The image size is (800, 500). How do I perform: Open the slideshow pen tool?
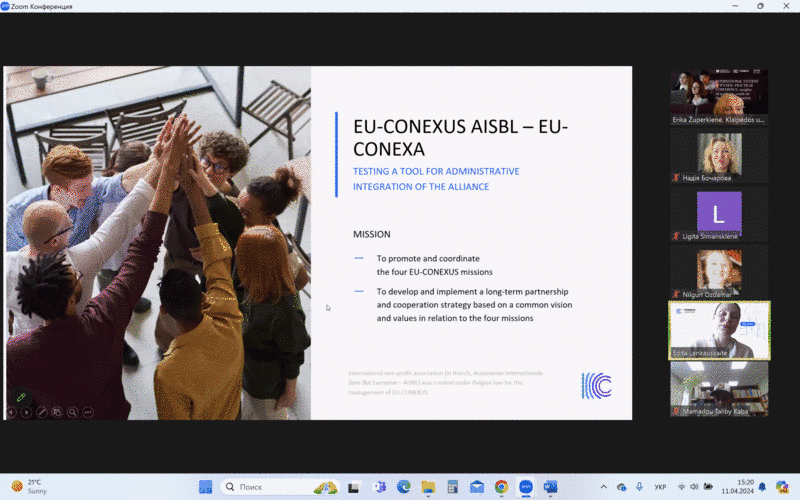click(x=42, y=412)
